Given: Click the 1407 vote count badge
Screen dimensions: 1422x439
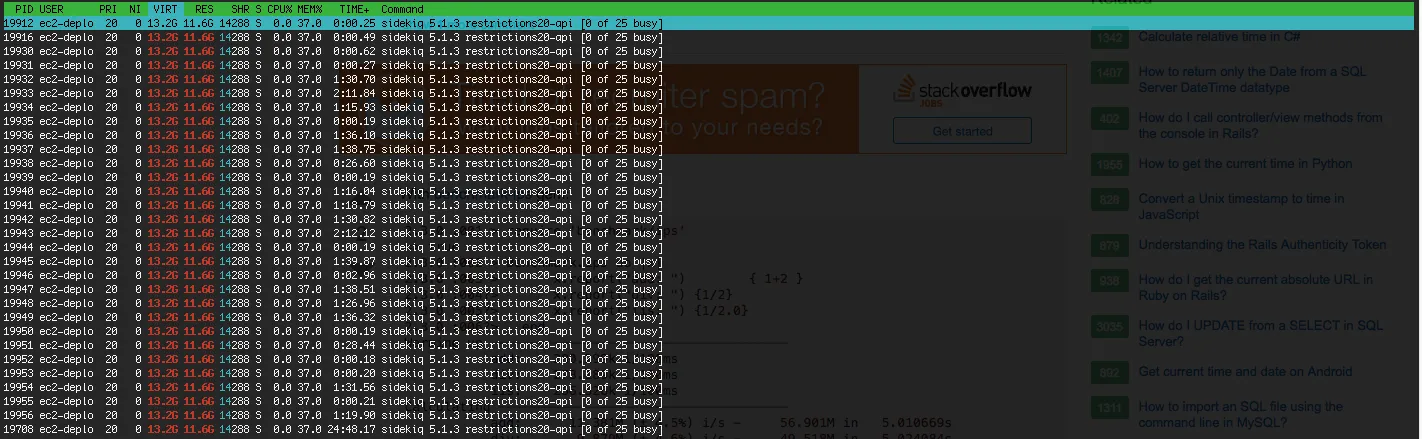Looking at the screenshot, I should click(1109, 73).
